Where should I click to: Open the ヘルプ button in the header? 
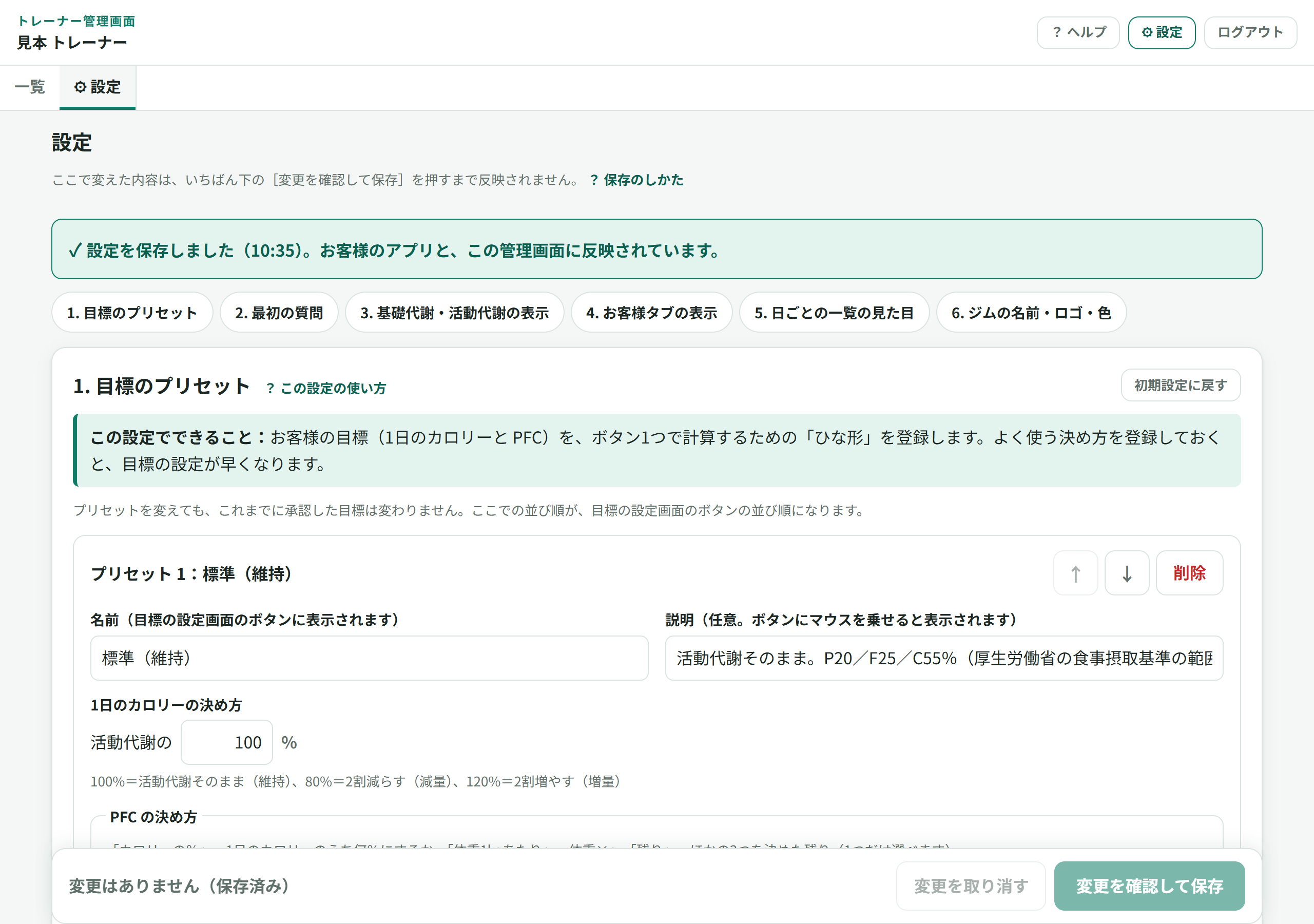click(x=1078, y=33)
